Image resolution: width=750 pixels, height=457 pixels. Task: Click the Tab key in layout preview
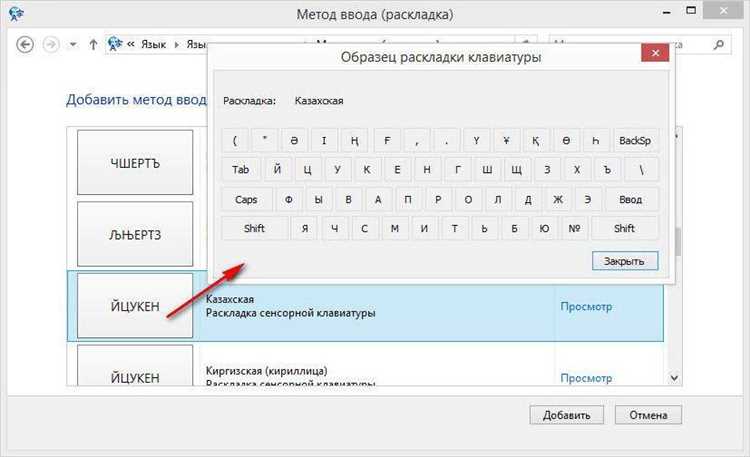coord(241,169)
